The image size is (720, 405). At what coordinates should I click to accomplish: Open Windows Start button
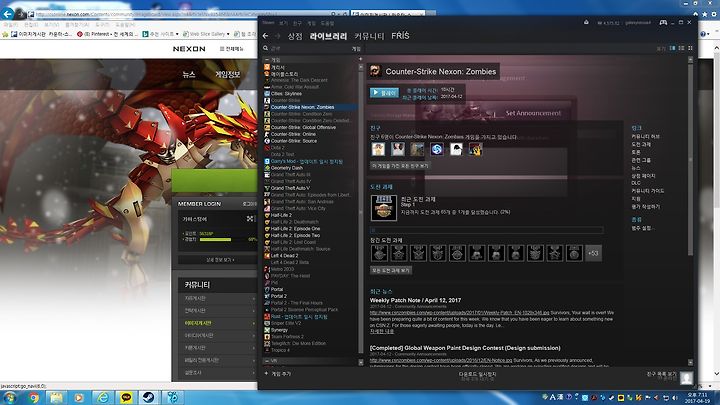pos(10,397)
